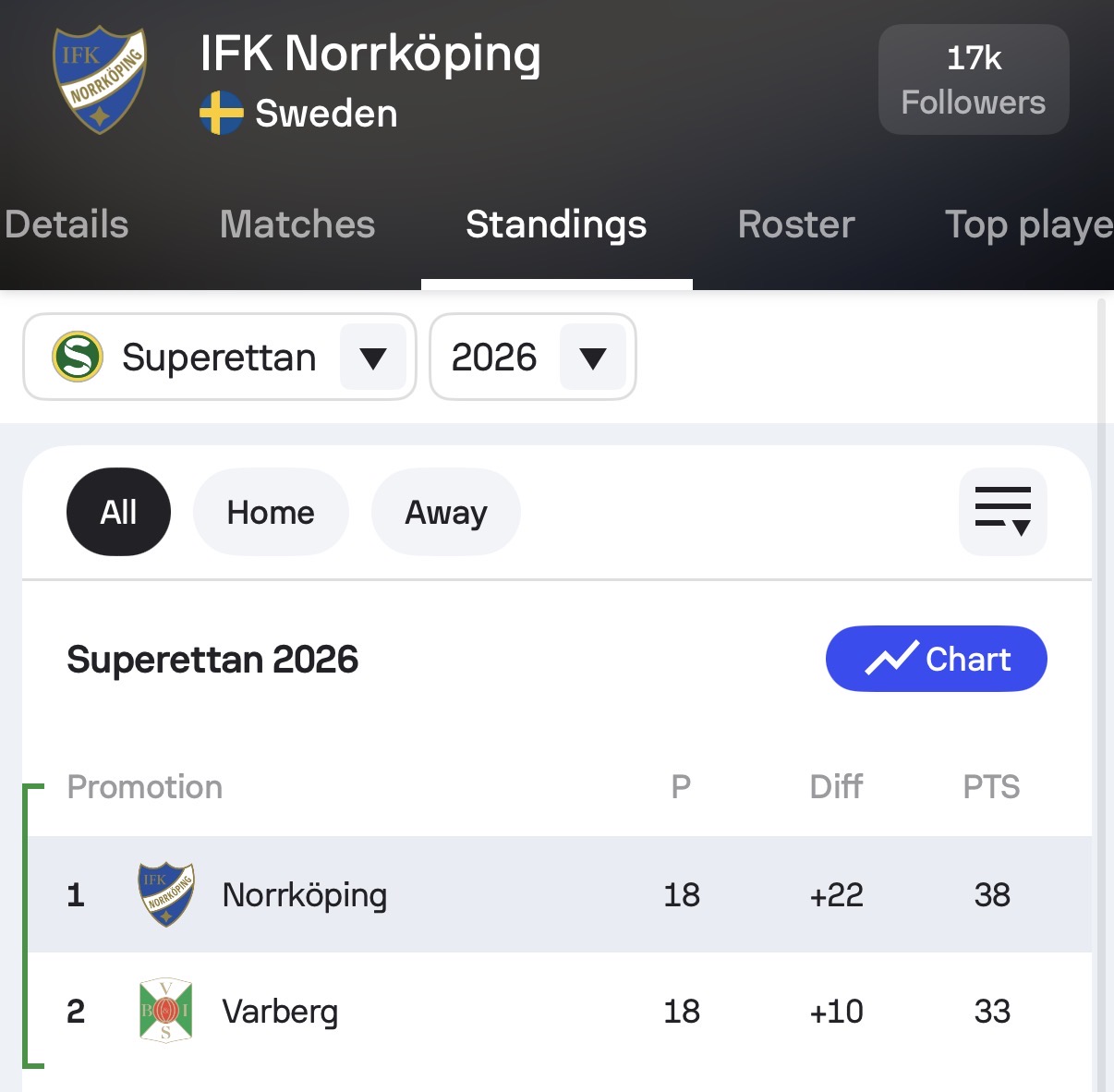
Task: Open the table sort filter icon
Action: click(1003, 512)
